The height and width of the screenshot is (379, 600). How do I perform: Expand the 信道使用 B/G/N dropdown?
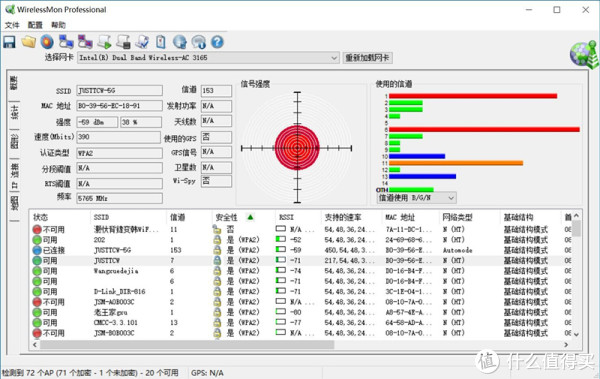click(417, 198)
